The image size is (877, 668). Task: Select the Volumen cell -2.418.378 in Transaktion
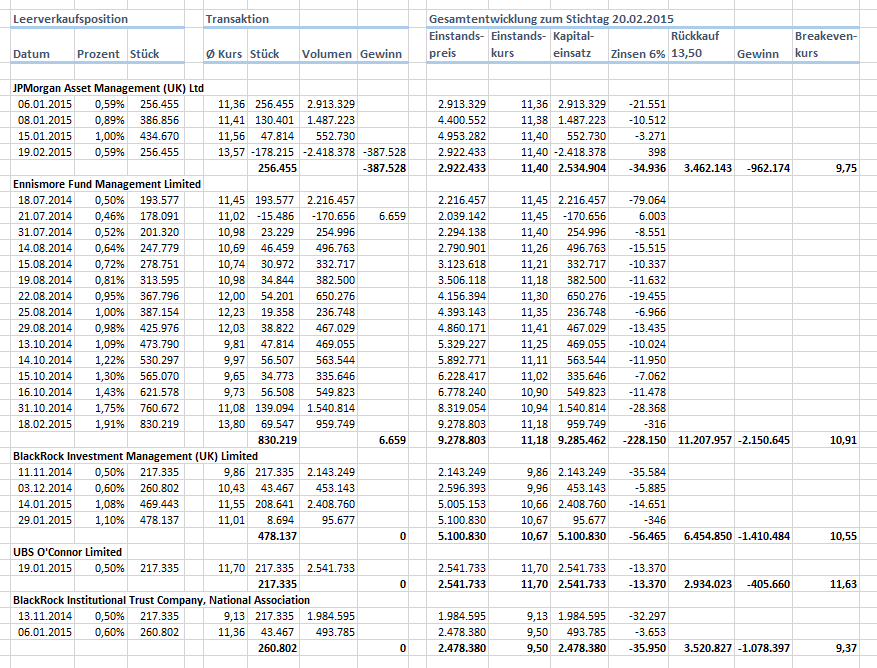coord(329,152)
